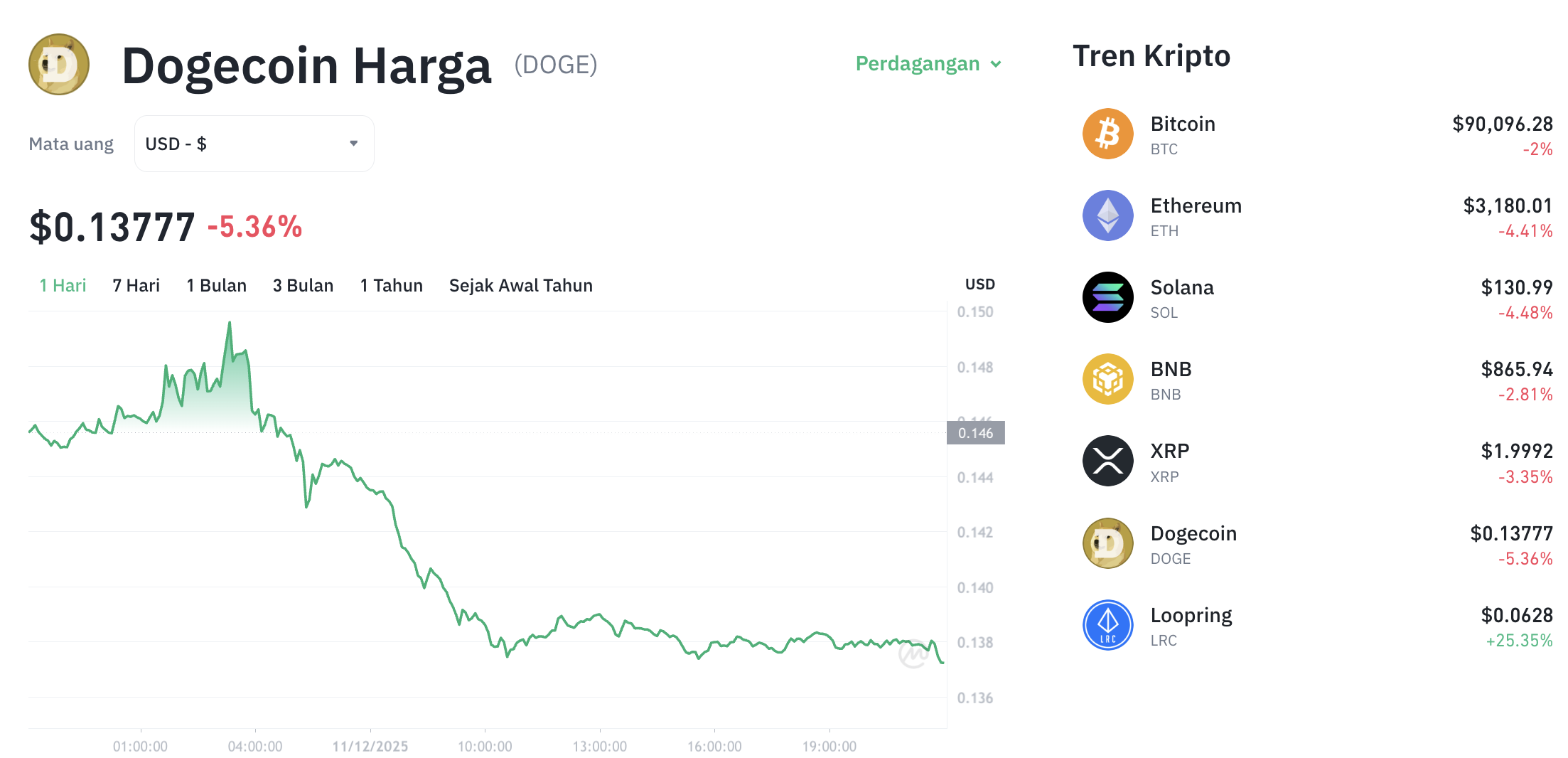
Task: Show the 3 Bulan price chart
Action: pyautogui.click(x=303, y=285)
